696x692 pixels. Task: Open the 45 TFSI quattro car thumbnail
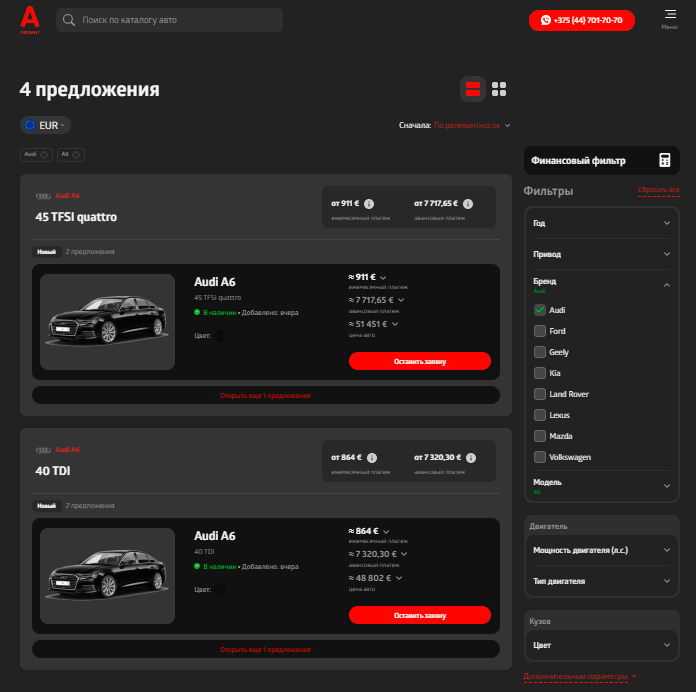(x=107, y=322)
